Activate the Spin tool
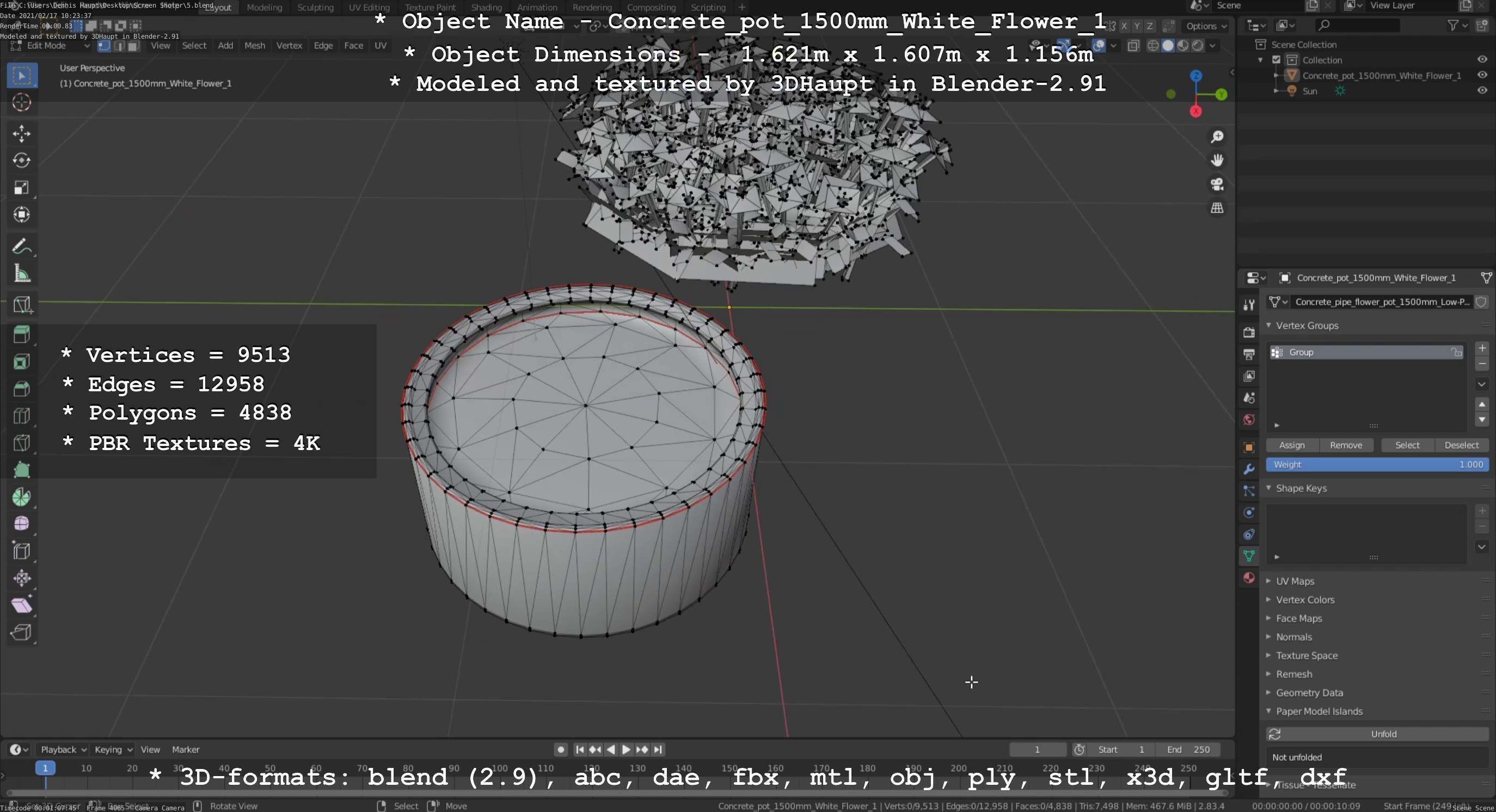This screenshot has height=812, width=1496. 21,497
